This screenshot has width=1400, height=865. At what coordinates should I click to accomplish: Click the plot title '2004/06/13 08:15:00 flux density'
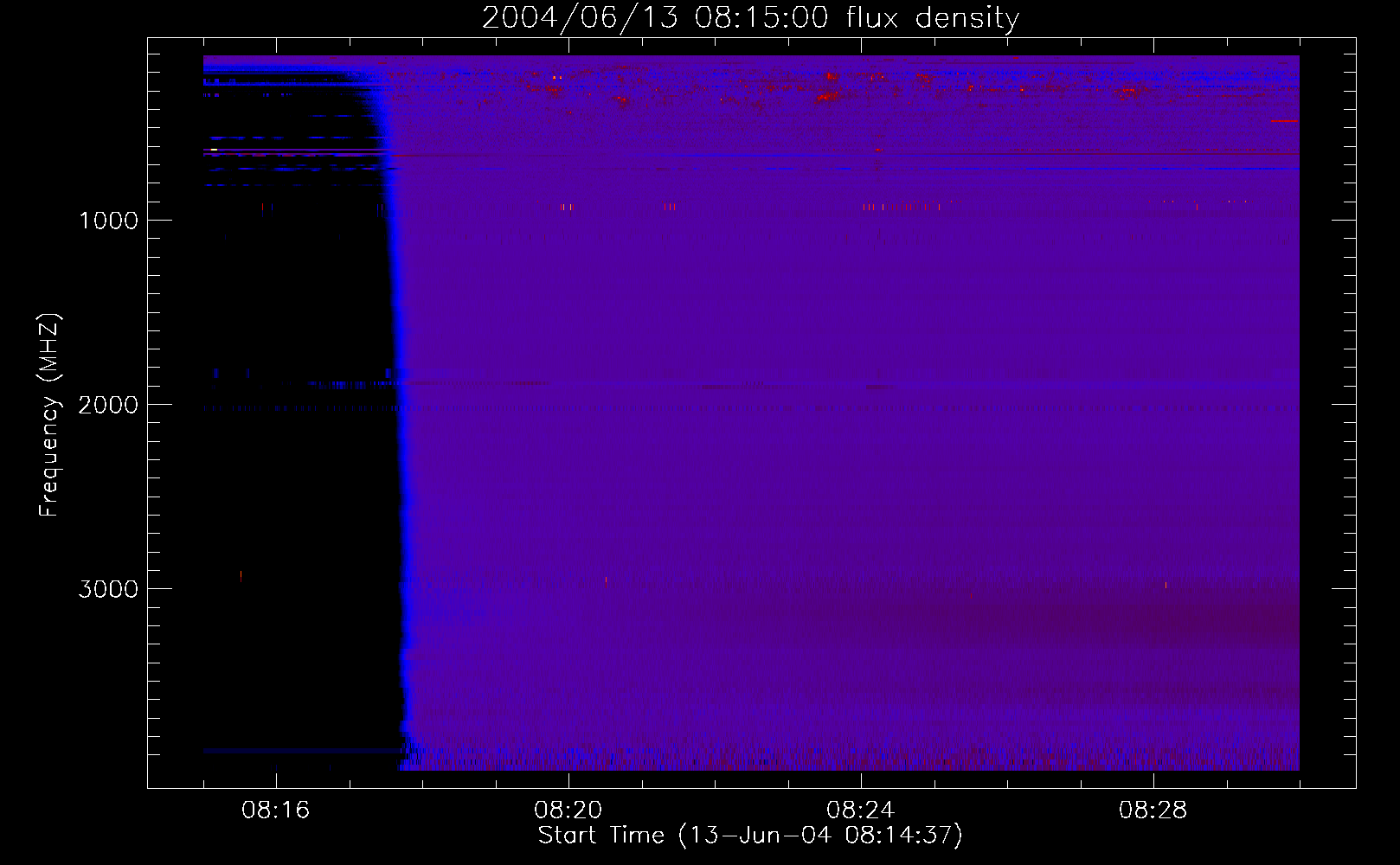(x=750, y=18)
